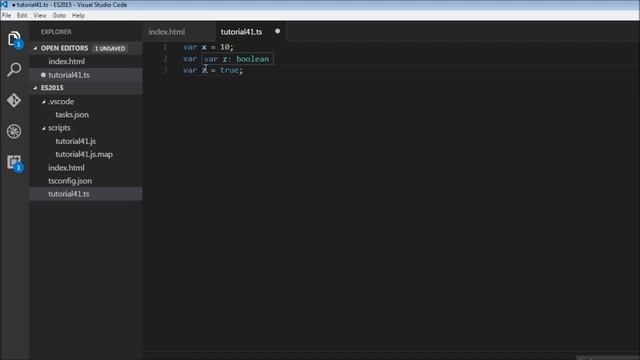Screen dimensions: 640x360
Task: Click unsaved dot beside tutorial41.ts in Open Editors
Action: [x=43, y=75]
